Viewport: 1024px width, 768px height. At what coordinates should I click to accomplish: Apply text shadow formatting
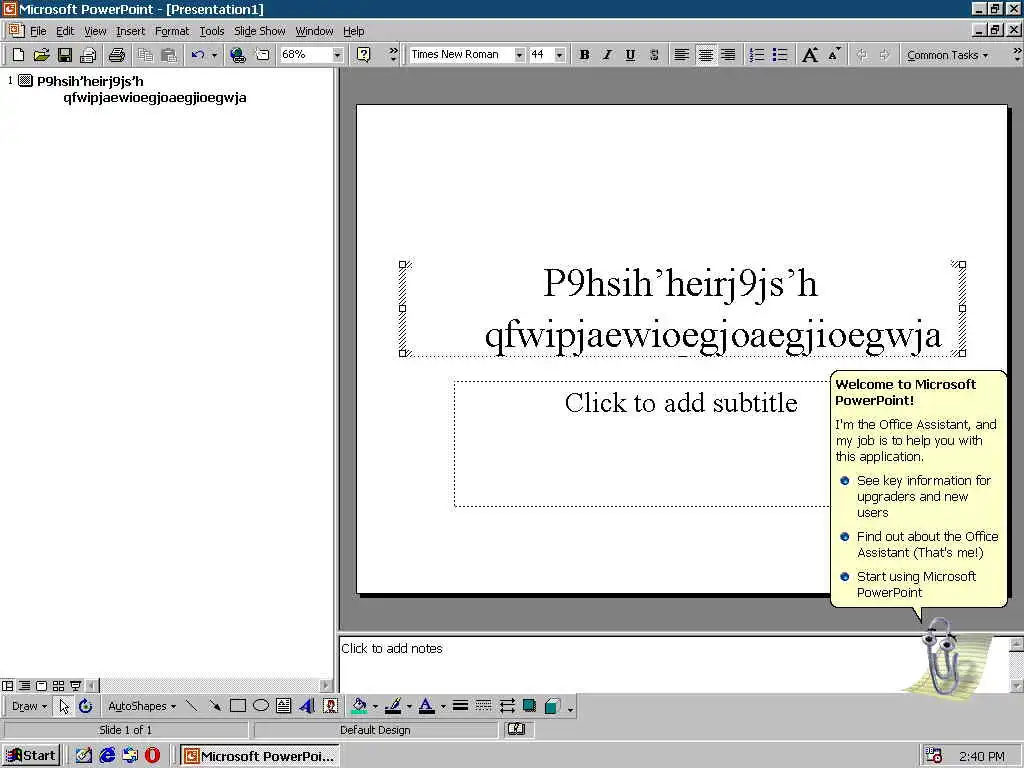click(654, 55)
